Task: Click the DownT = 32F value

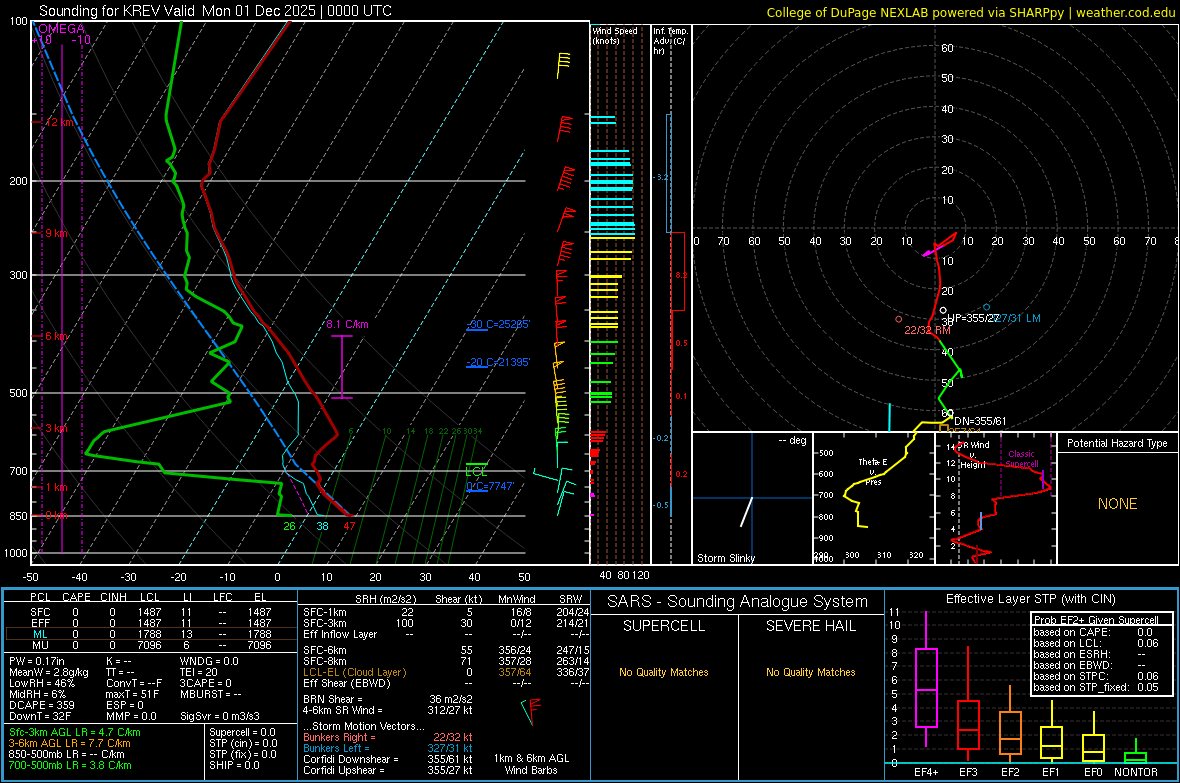Action: click(41, 716)
